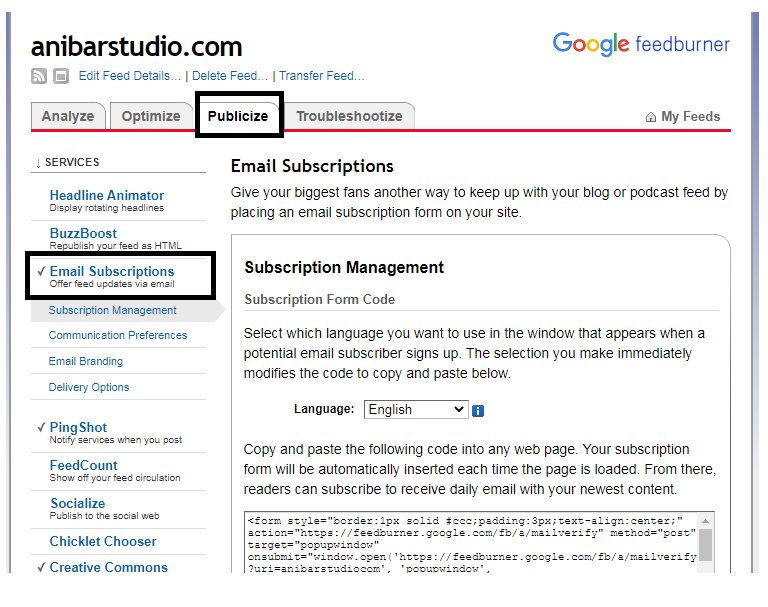Image resolution: width=768 pixels, height=607 pixels.
Task: Open Chicklet Chooser service
Action: pyautogui.click(x=103, y=541)
